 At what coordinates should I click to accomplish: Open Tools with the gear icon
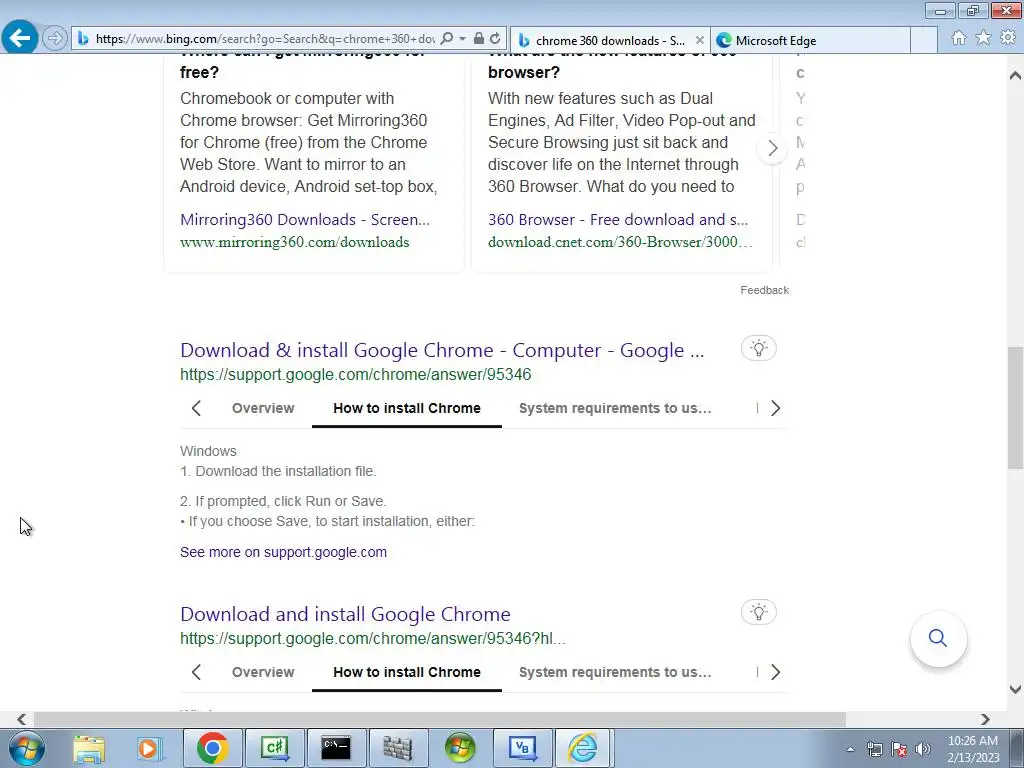tap(1008, 38)
